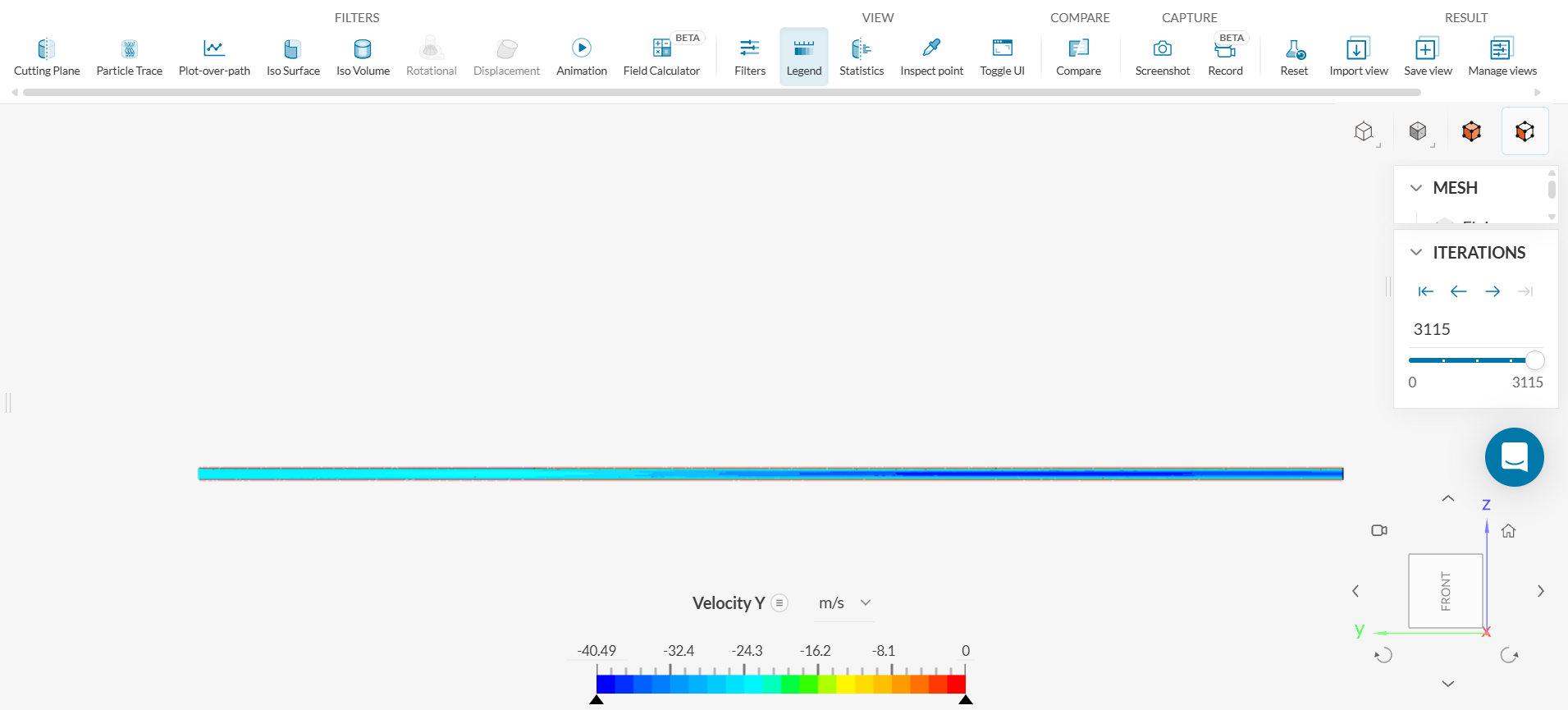Roll the view counterclockwise

[1383, 655]
